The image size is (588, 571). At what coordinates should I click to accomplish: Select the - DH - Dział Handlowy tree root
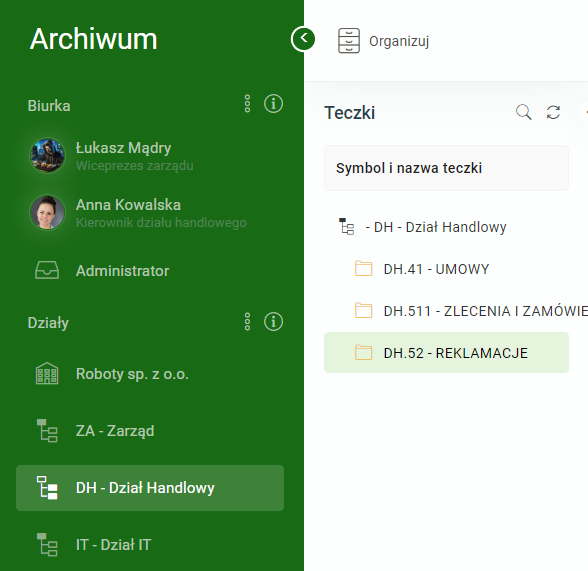click(x=436, y=227)
